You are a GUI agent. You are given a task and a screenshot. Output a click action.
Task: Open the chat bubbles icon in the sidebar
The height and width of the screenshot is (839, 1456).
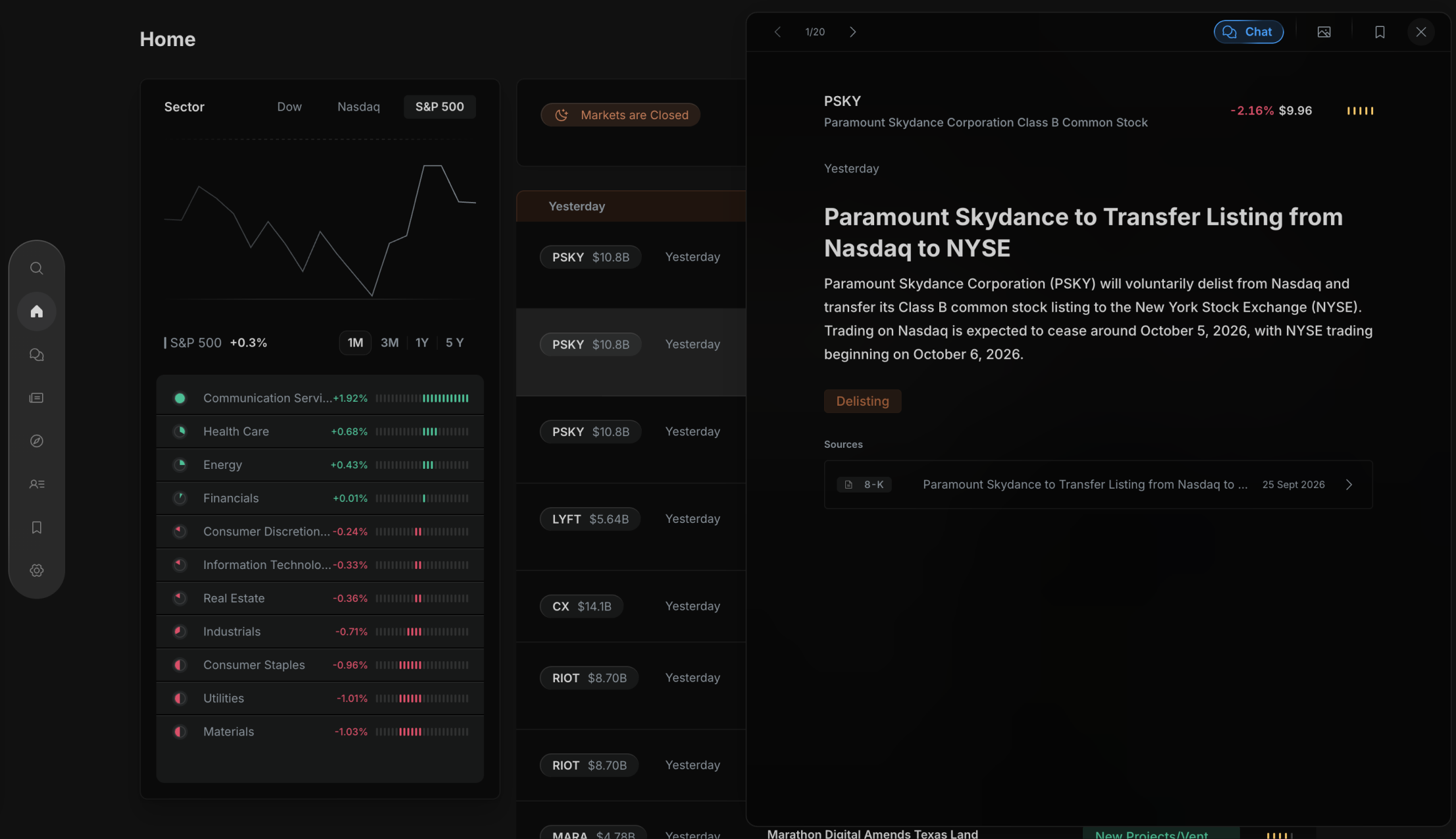[x=37, y=355]
